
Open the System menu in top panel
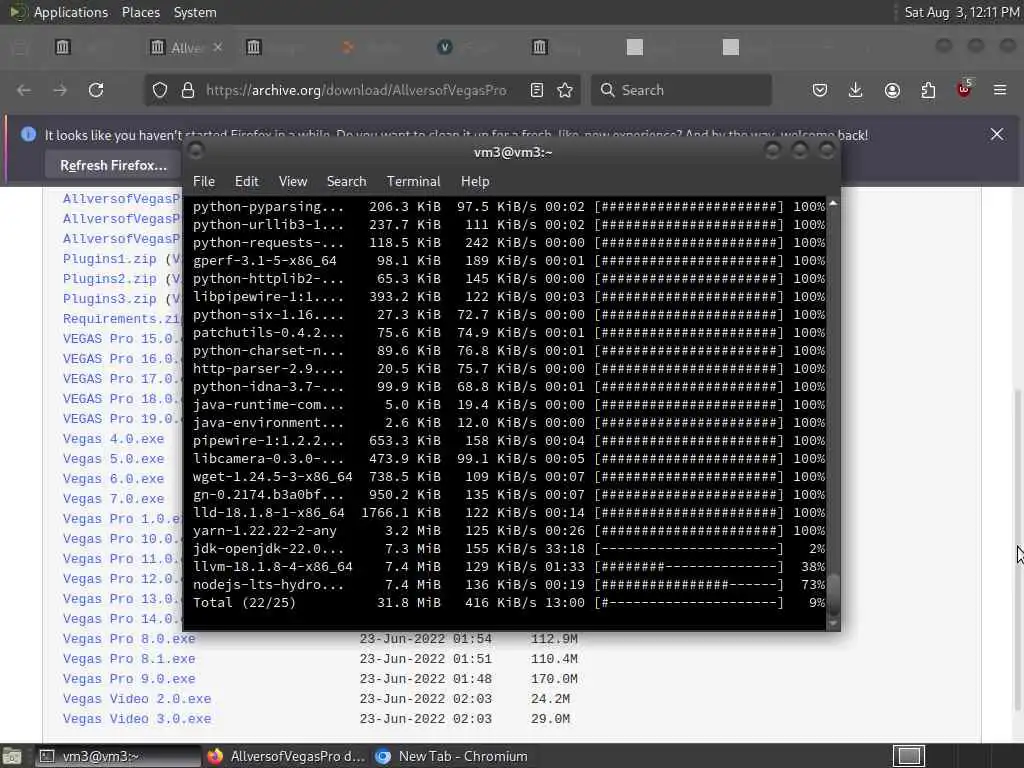pyautogui.click(x=195, y=12)
